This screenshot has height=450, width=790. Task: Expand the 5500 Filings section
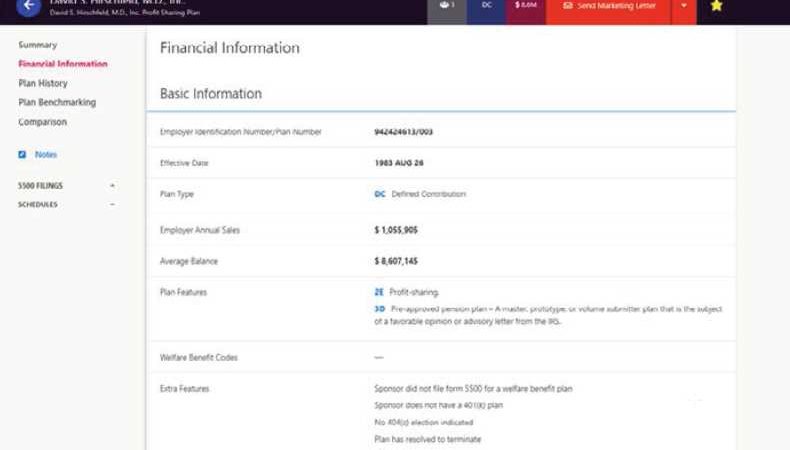coord(112,186)
